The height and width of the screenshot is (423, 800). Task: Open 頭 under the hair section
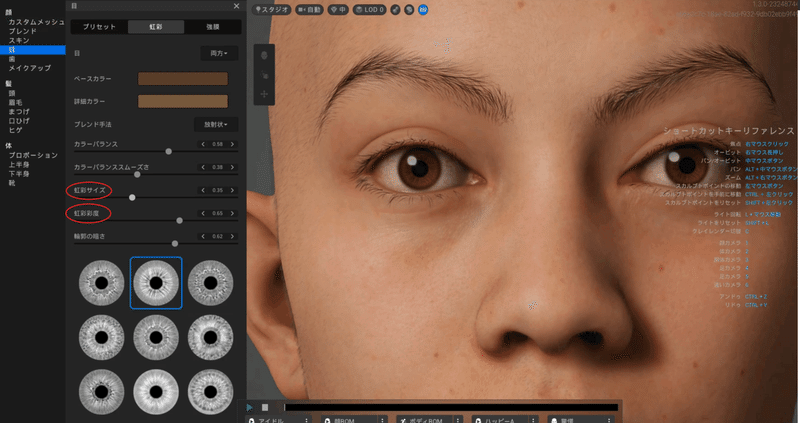[x=12, y=93]
